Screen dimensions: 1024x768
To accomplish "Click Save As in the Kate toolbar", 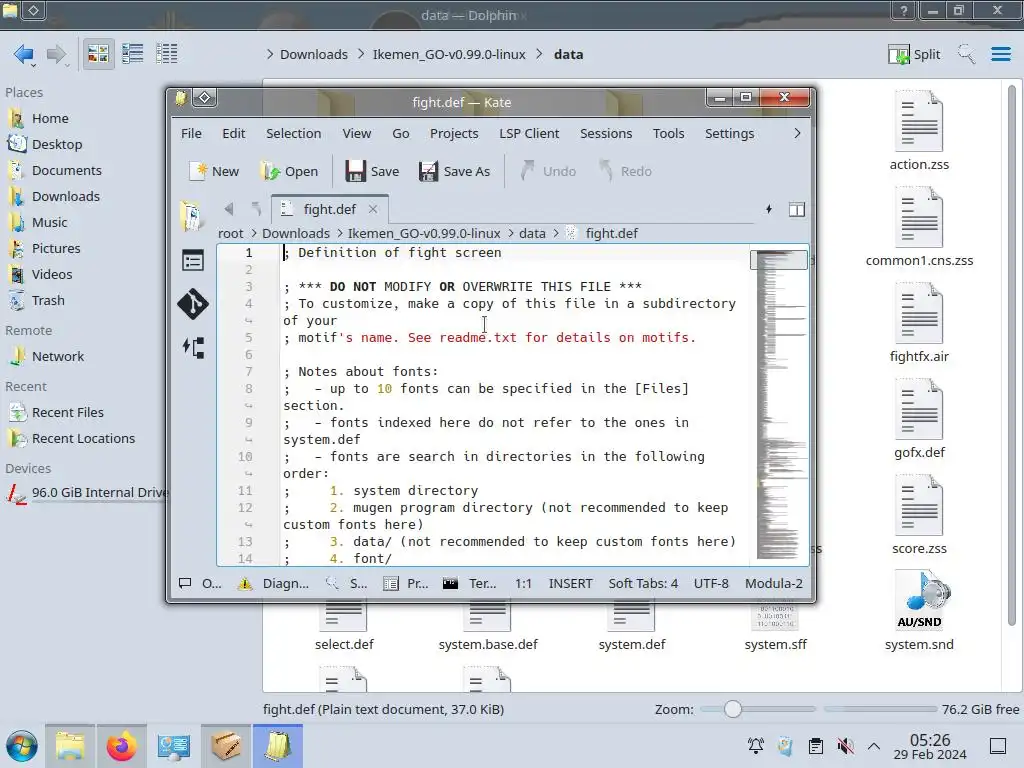I will pos(455,171).
